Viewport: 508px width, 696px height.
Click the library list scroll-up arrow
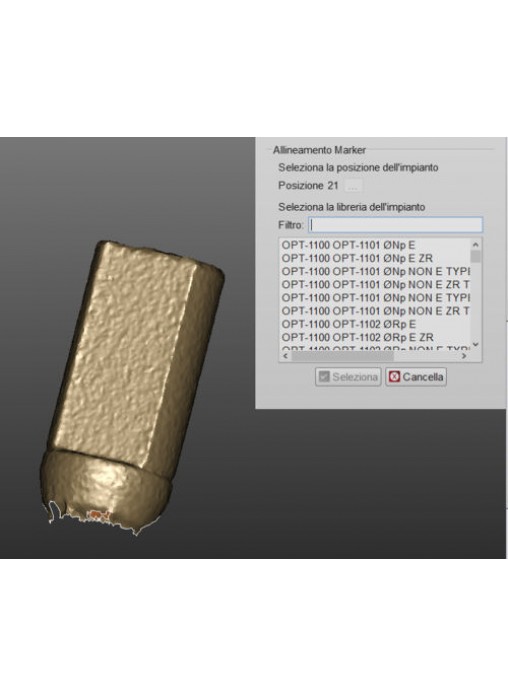point(476,245)
